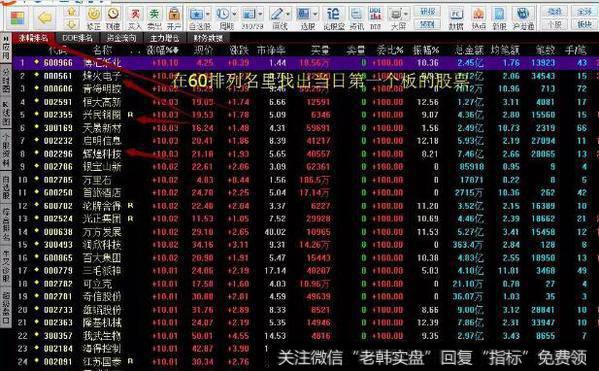The height and width of the screenshot is (371, 599).
Task: Click the yellow up arrow icon
Action: pyautogui.click(x=71, y=11)
